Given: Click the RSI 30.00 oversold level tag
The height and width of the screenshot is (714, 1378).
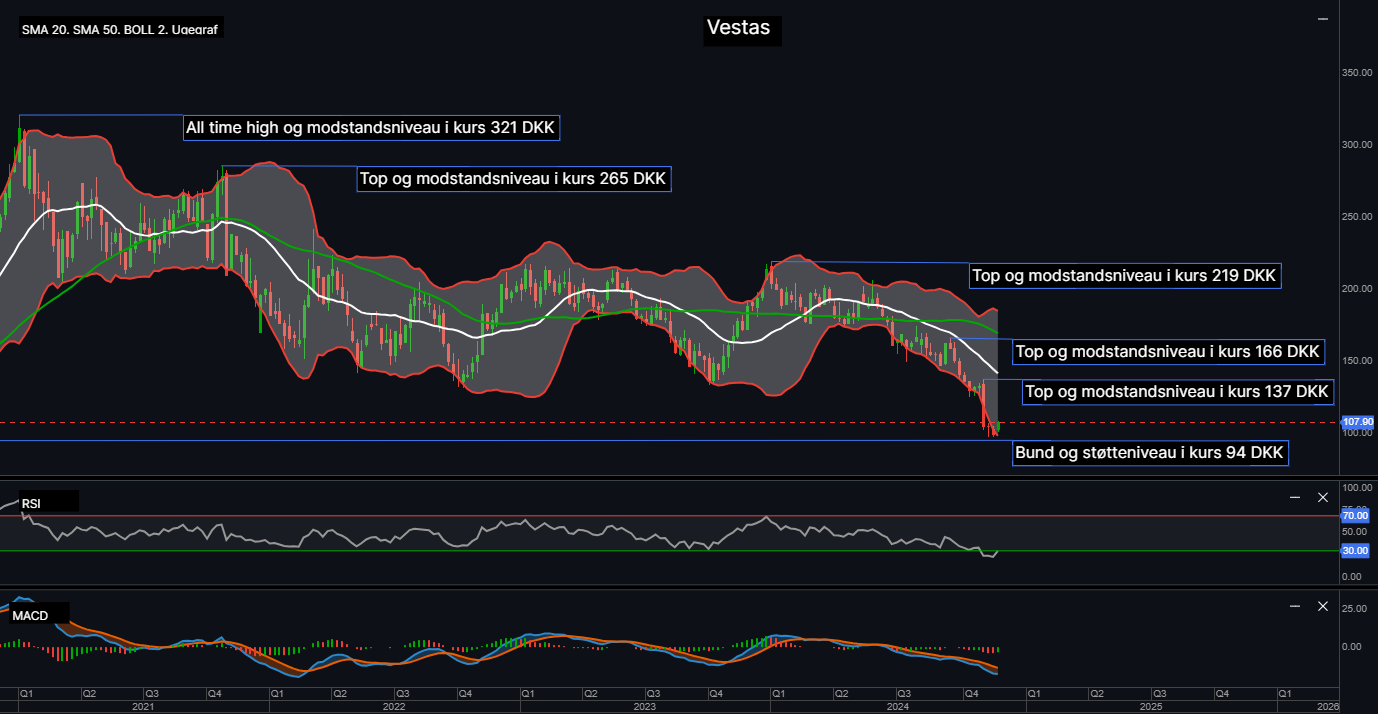Looking at the screenshot, I should [1355, 551].
